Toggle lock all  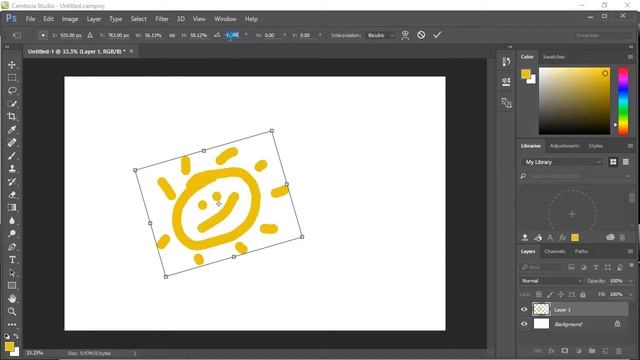pyautogui.click(x=583, y=294)
